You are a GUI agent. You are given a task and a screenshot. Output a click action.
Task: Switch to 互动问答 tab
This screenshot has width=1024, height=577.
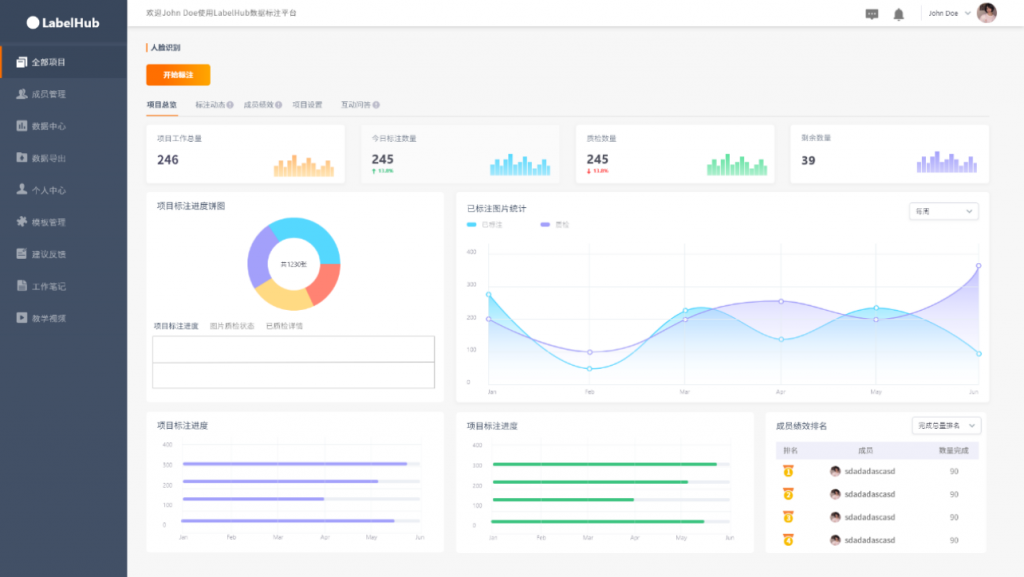pyautogui.click(x=356, y=104)
